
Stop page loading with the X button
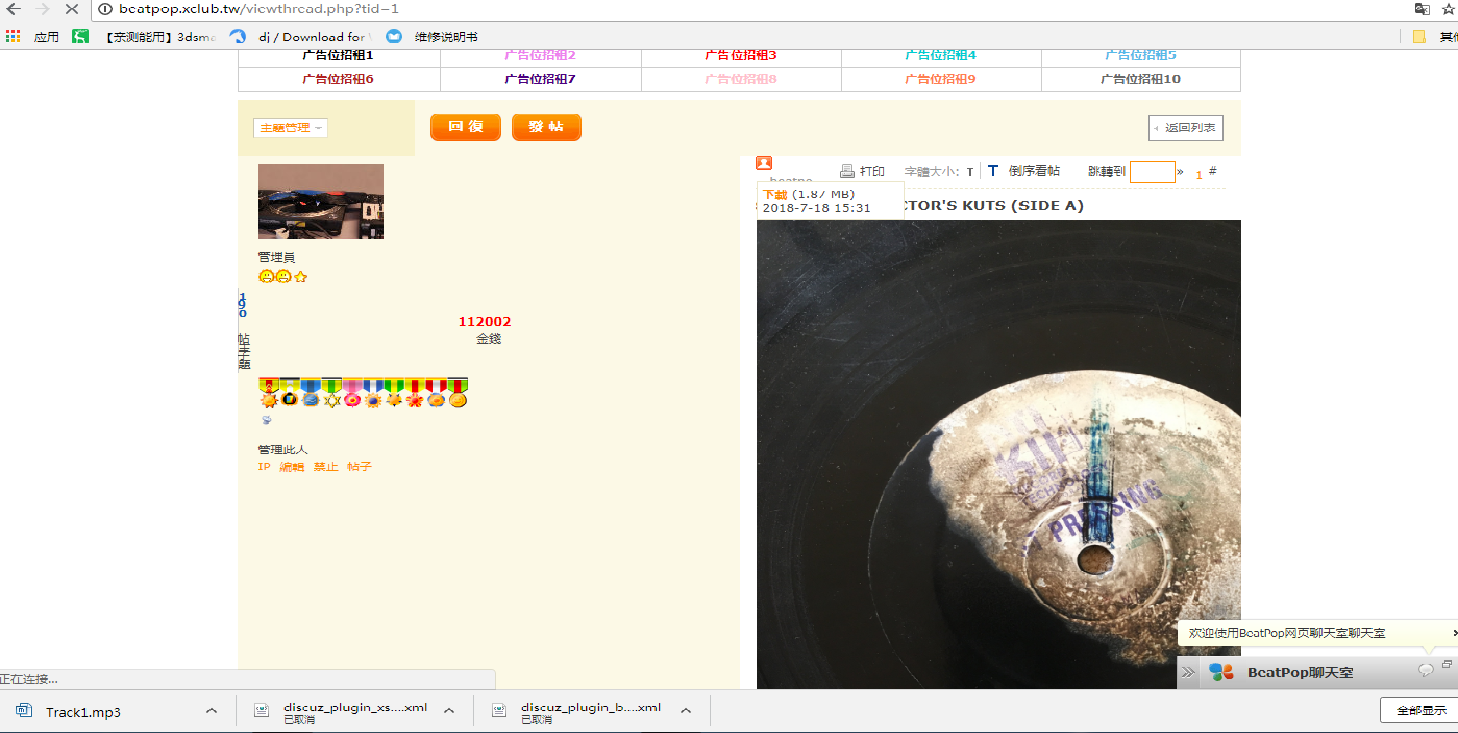[71, 9]
